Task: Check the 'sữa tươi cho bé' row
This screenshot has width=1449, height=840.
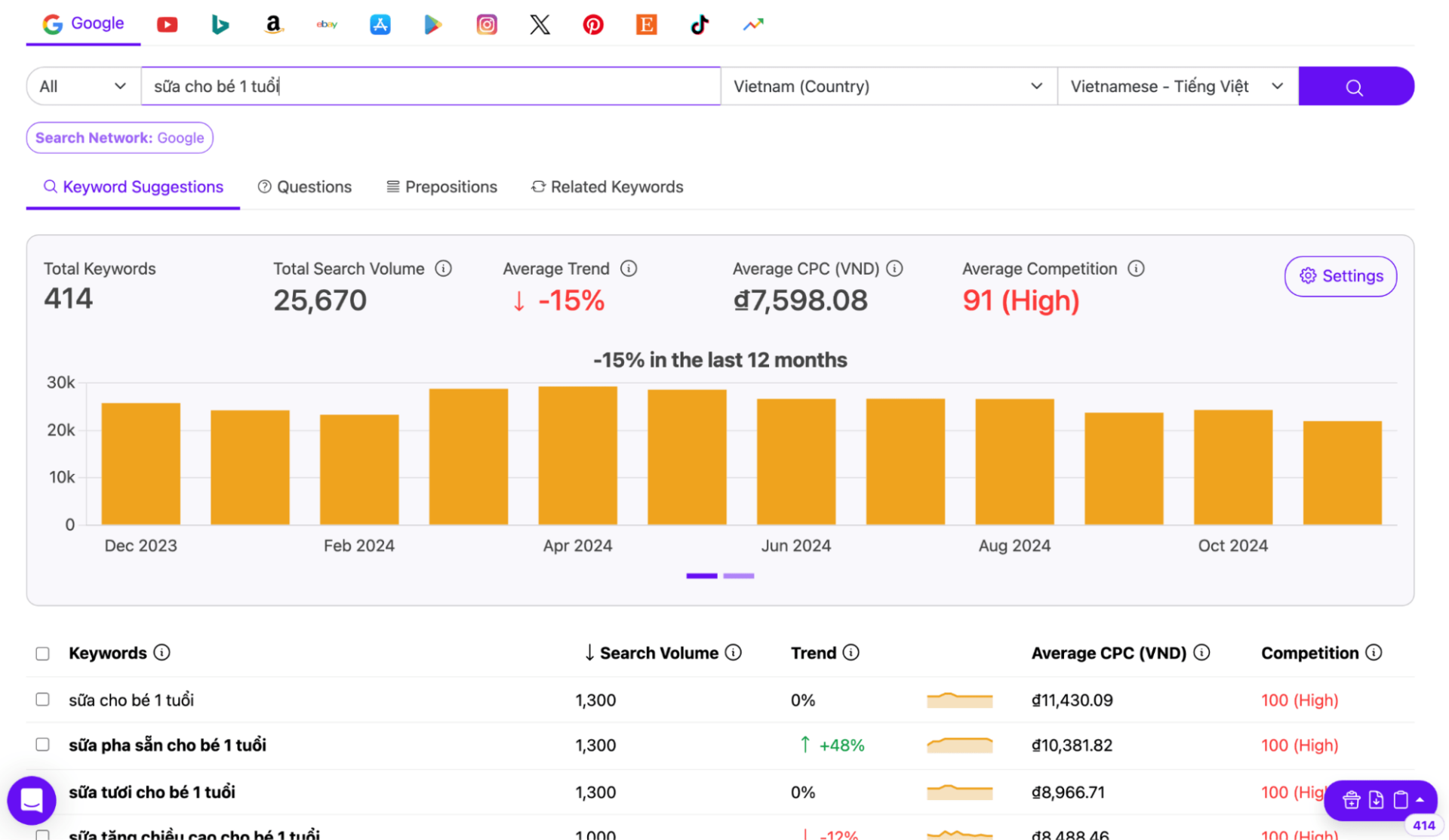Action: [42, 792]
